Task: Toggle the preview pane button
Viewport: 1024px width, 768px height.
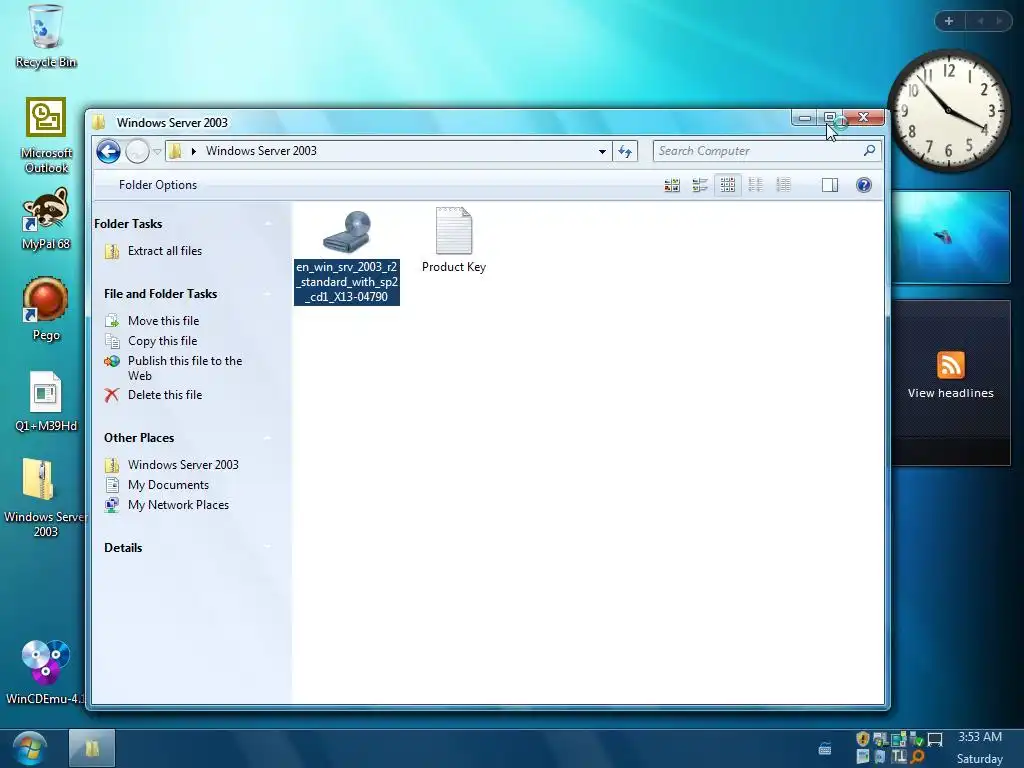Action: pyautogui.click(x=830, y=185)
